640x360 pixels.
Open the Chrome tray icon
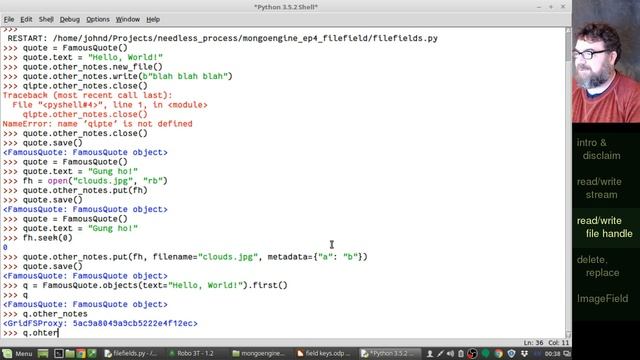(x=499, y=353)
